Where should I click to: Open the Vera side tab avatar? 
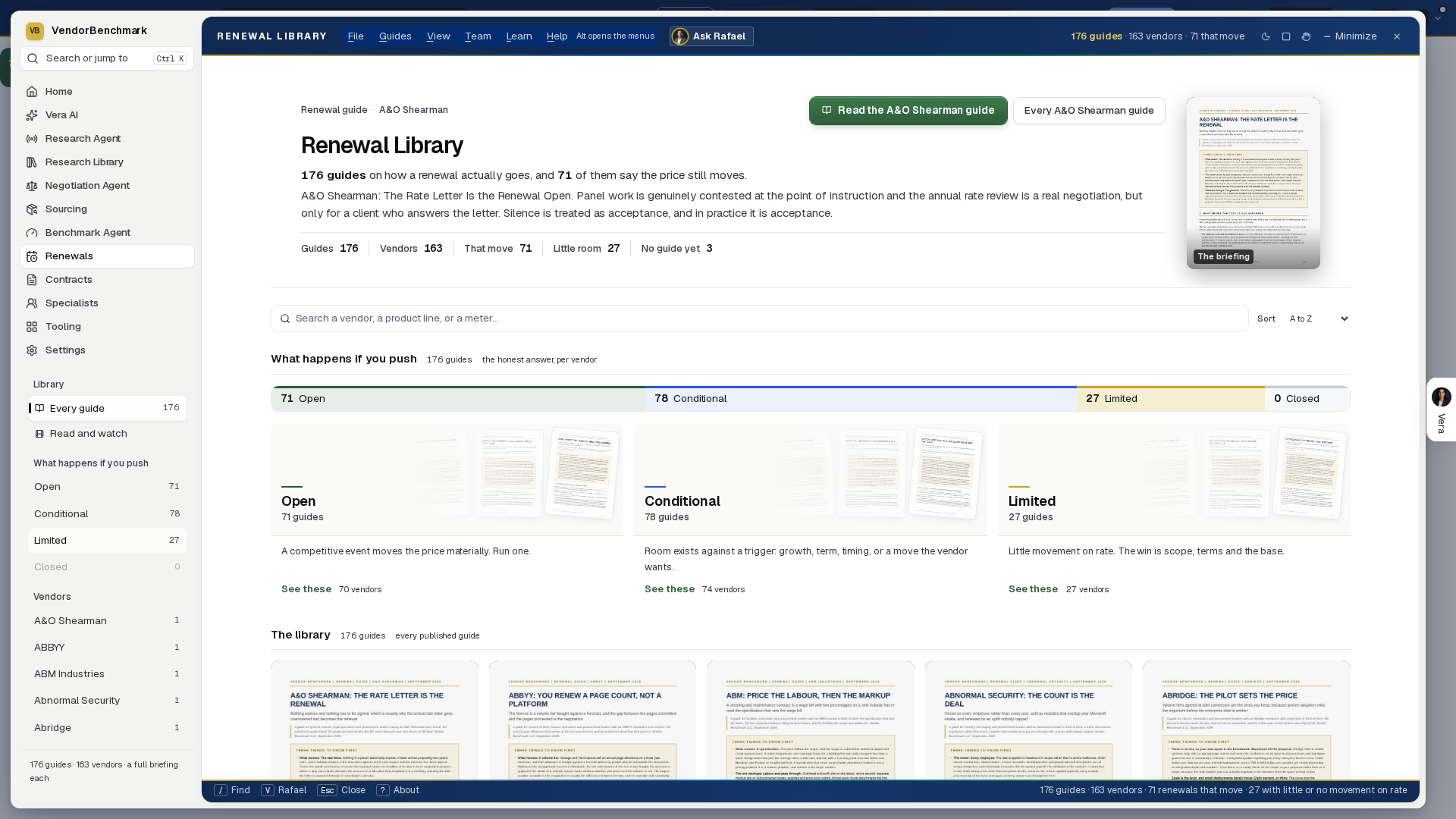[1441, 397]
